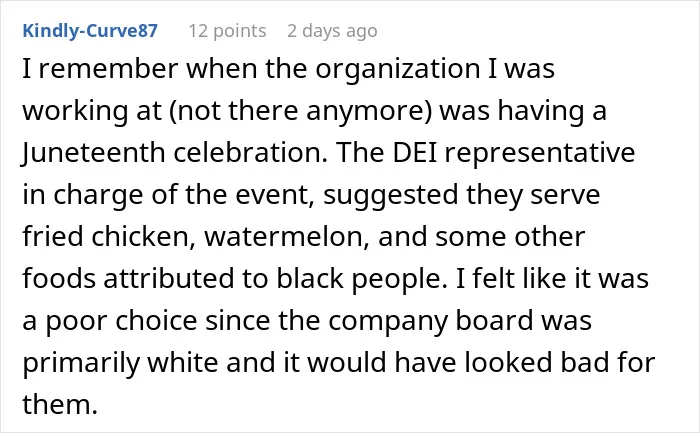This screenshot has height=433, width=700.
Task: Click the word 'celebration' in the comment
Action: coord(250,153)
